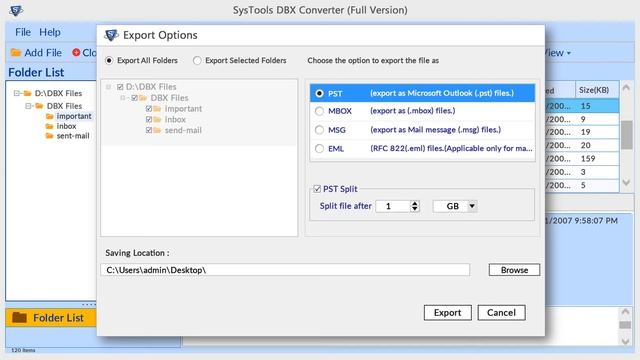640x360 pixels.
Task: Click the send-mail folder icon in export tree
Action: [157, 130]
